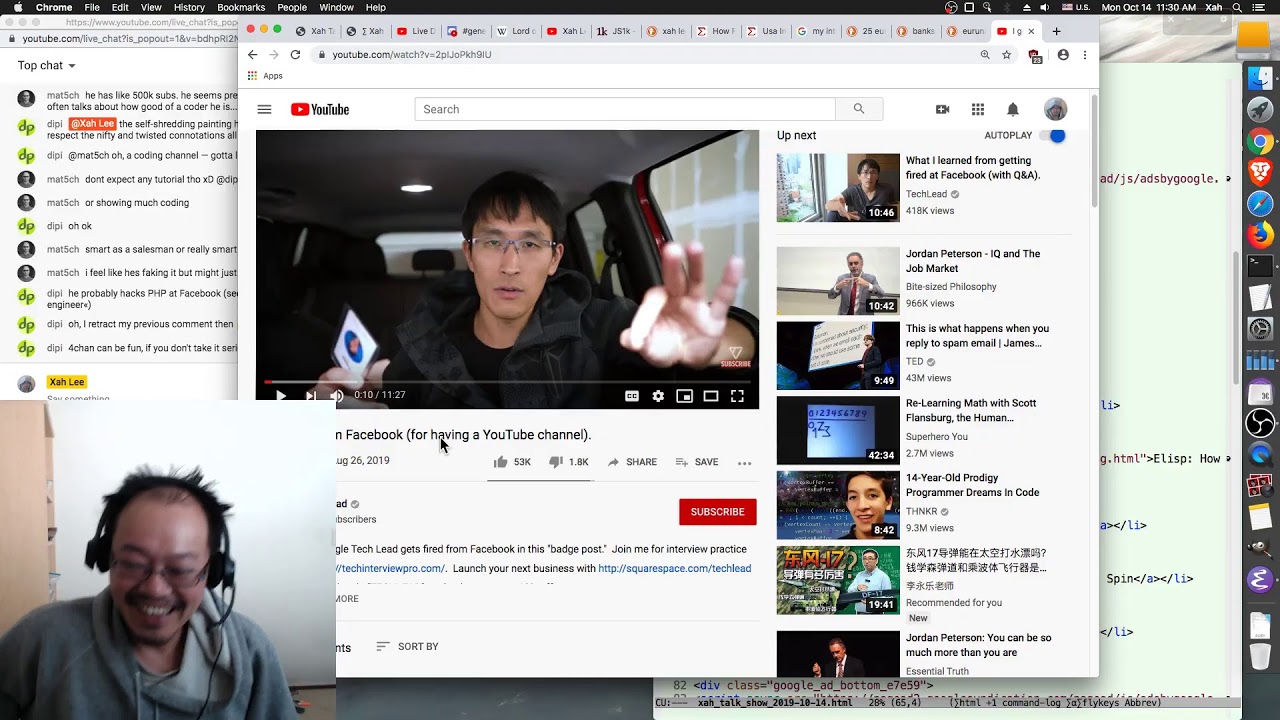
Task: Go to YouTube home via logo
Action: (x=320, y=109)
